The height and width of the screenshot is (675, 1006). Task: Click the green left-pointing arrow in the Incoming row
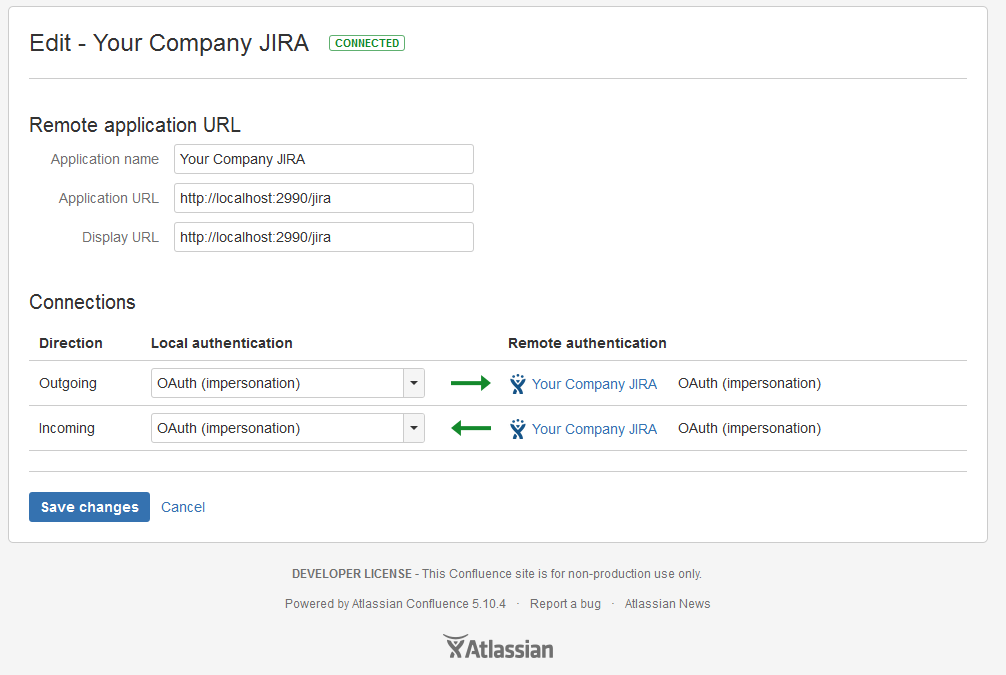[x=471, y=428]
